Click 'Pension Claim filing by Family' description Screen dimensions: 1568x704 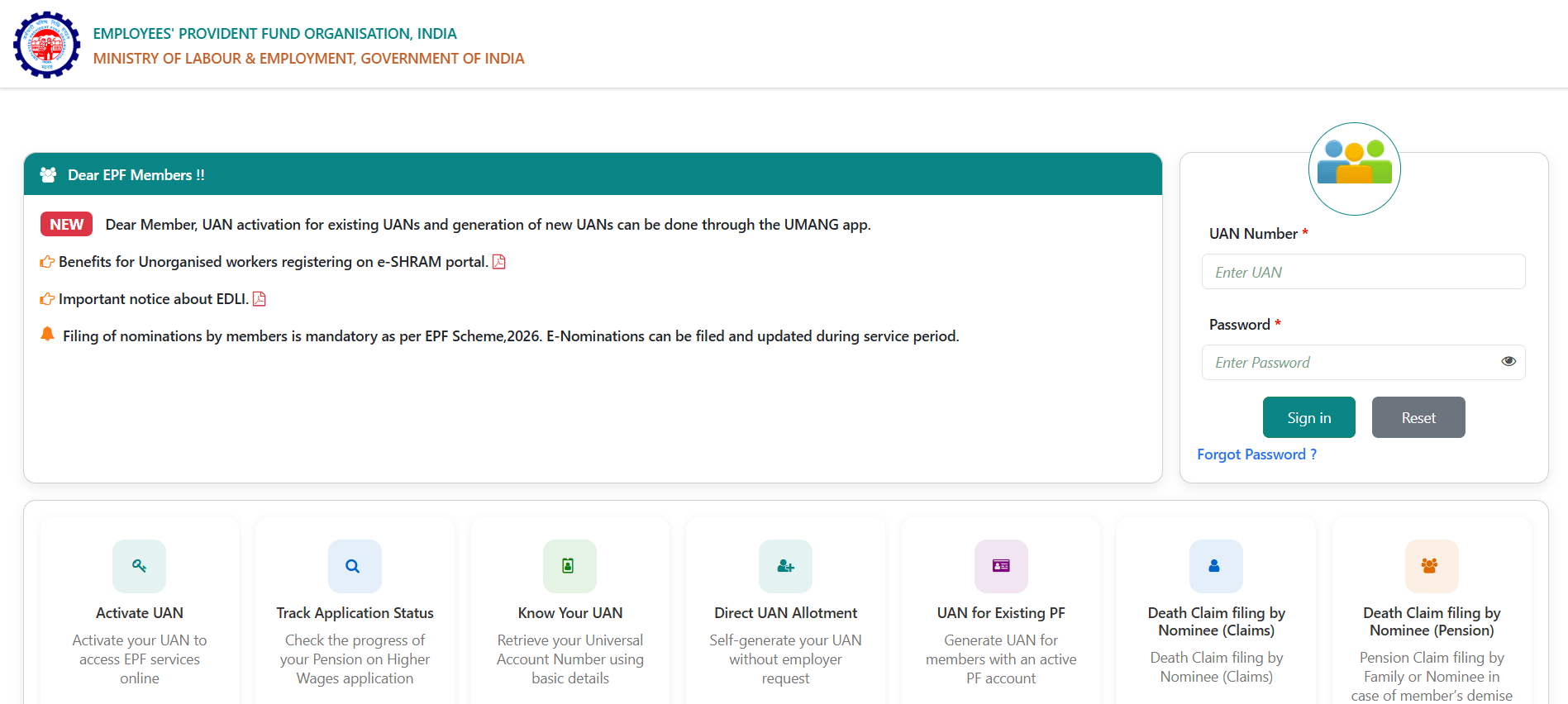(x=1432, y=677)
